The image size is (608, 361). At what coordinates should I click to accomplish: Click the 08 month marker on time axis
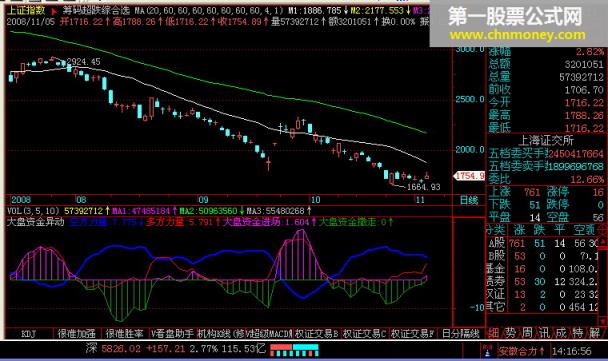click(81, 200)
